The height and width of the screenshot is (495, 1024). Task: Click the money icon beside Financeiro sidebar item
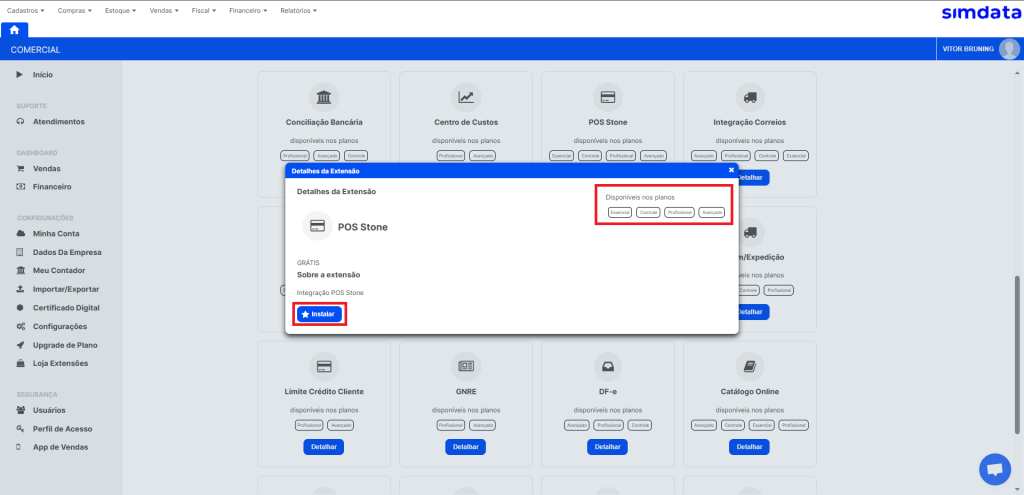[x=20, y=187]
